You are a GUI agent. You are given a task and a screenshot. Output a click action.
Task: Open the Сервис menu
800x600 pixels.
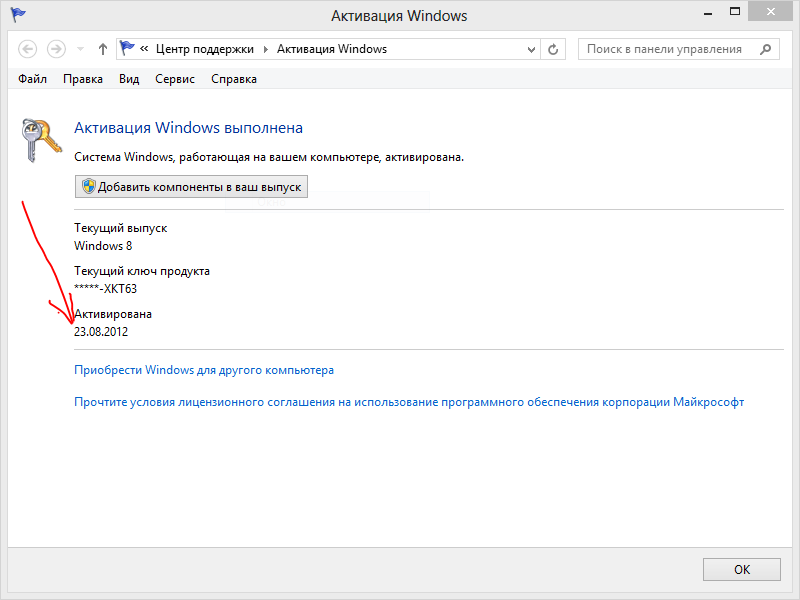[175, 79]
